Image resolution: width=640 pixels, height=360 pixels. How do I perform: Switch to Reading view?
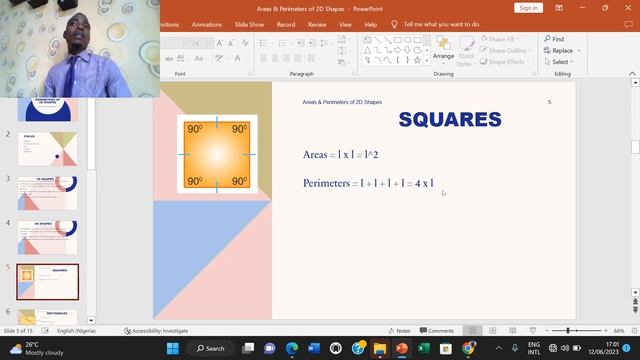513,331
